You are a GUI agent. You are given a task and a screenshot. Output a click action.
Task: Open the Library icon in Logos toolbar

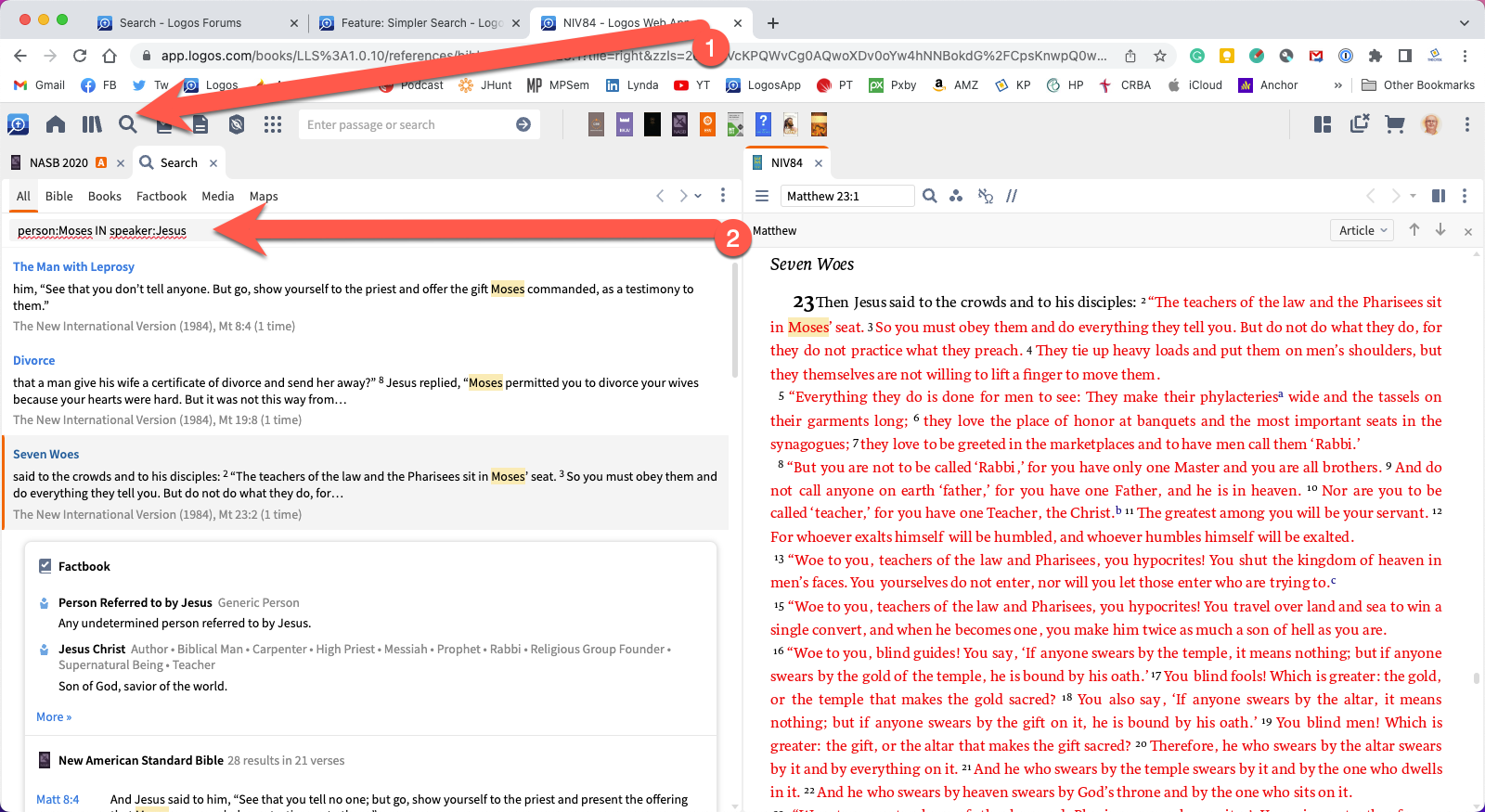tap(92, 124)
